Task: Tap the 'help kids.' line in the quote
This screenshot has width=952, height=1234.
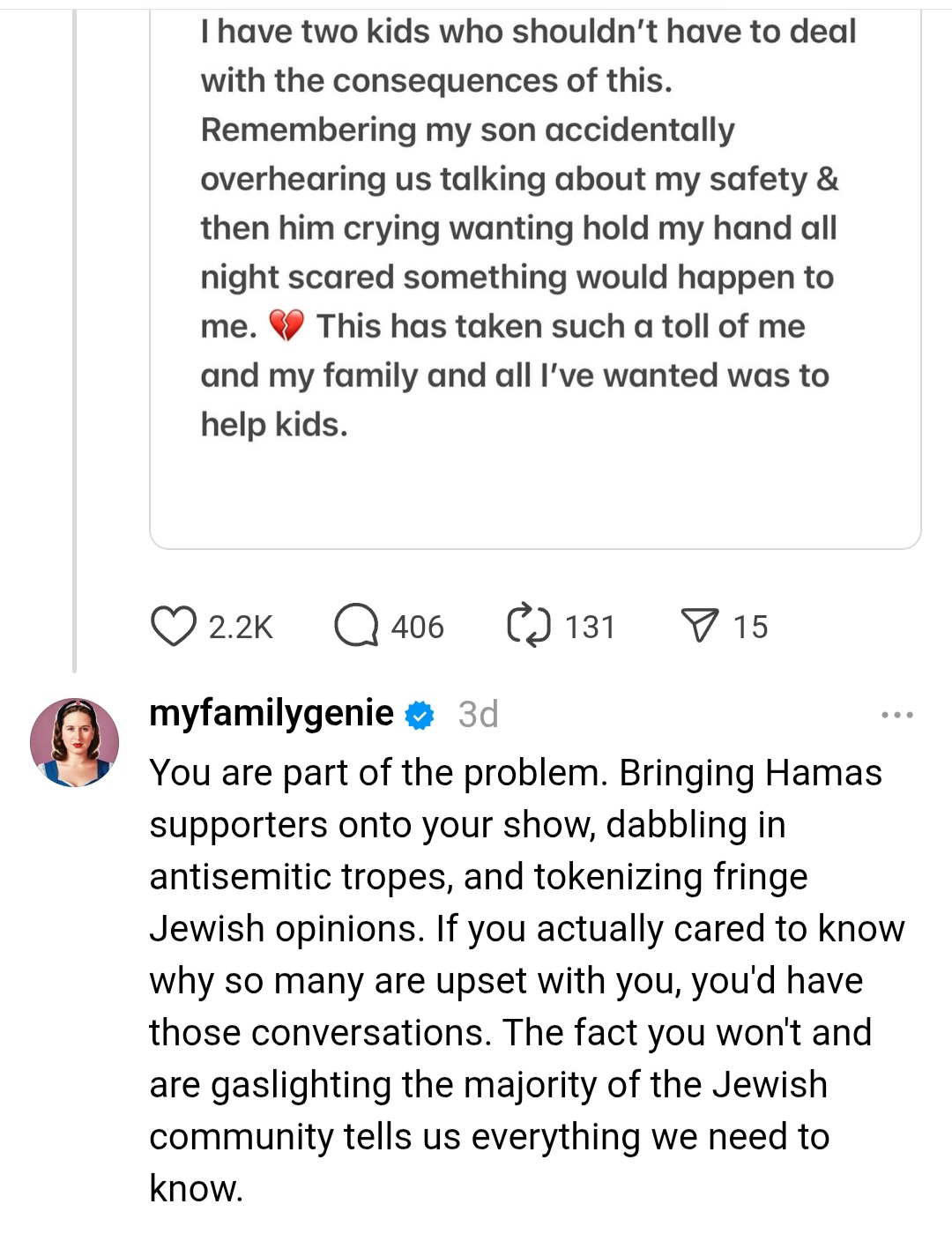Action: [274, 425]
